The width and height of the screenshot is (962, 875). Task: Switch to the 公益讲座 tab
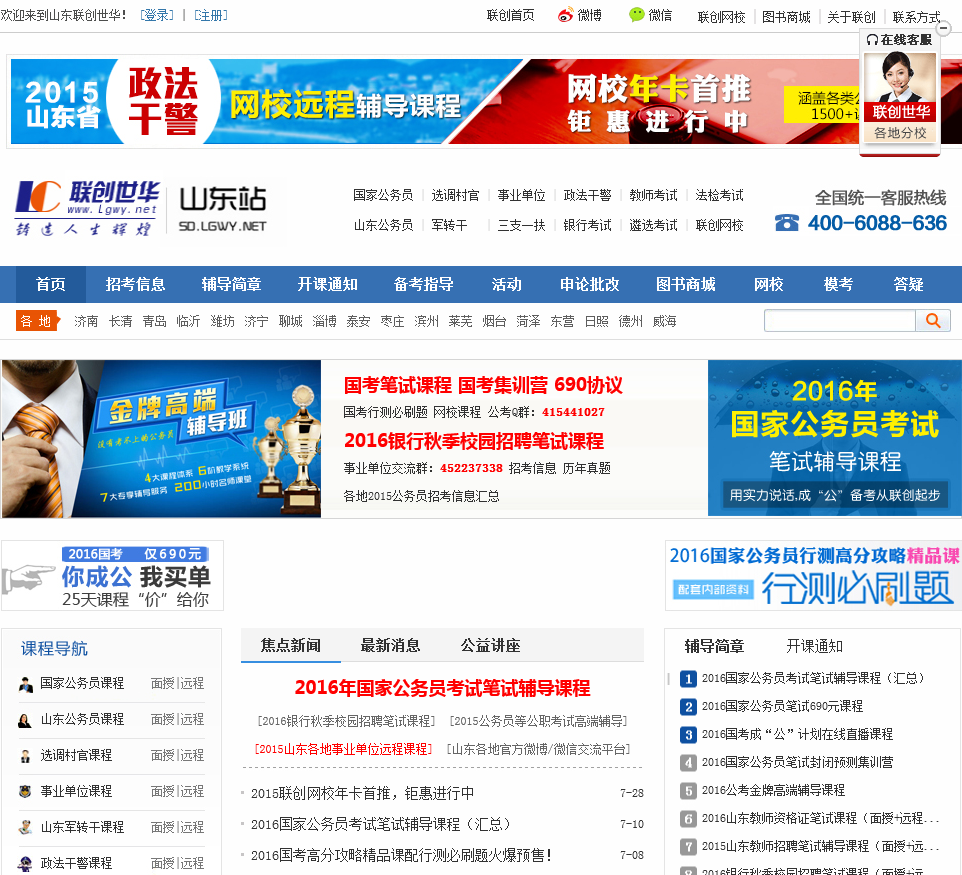coord(491,646)
